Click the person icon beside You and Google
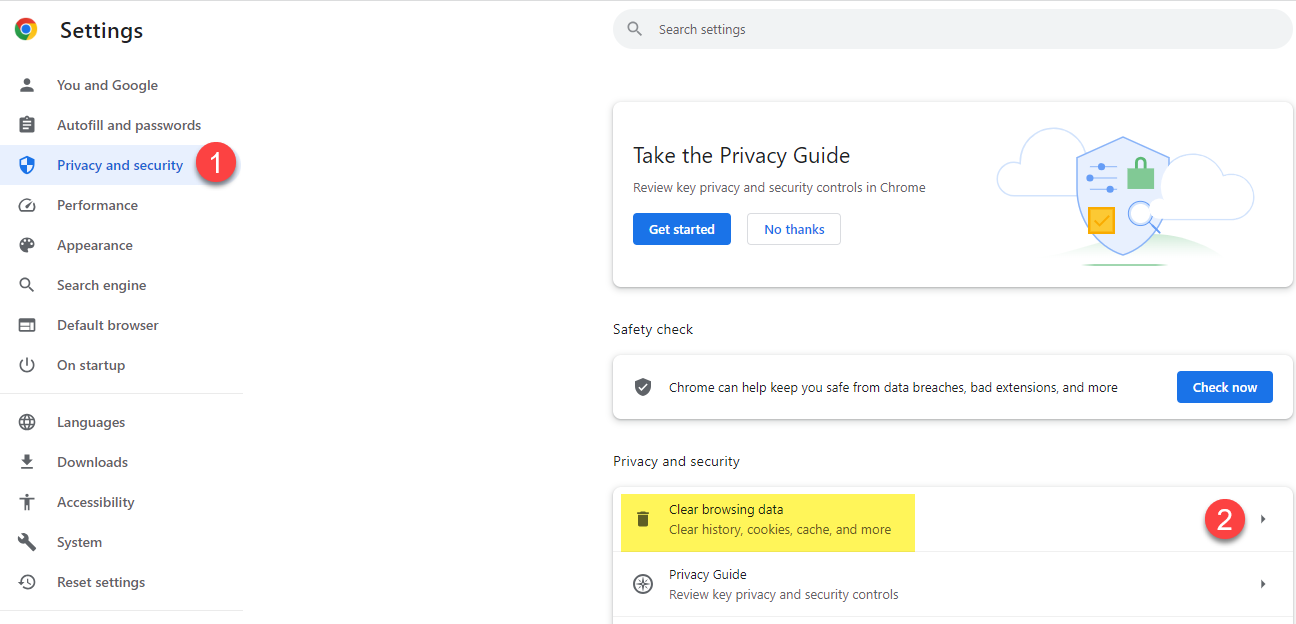 [27, 85]
